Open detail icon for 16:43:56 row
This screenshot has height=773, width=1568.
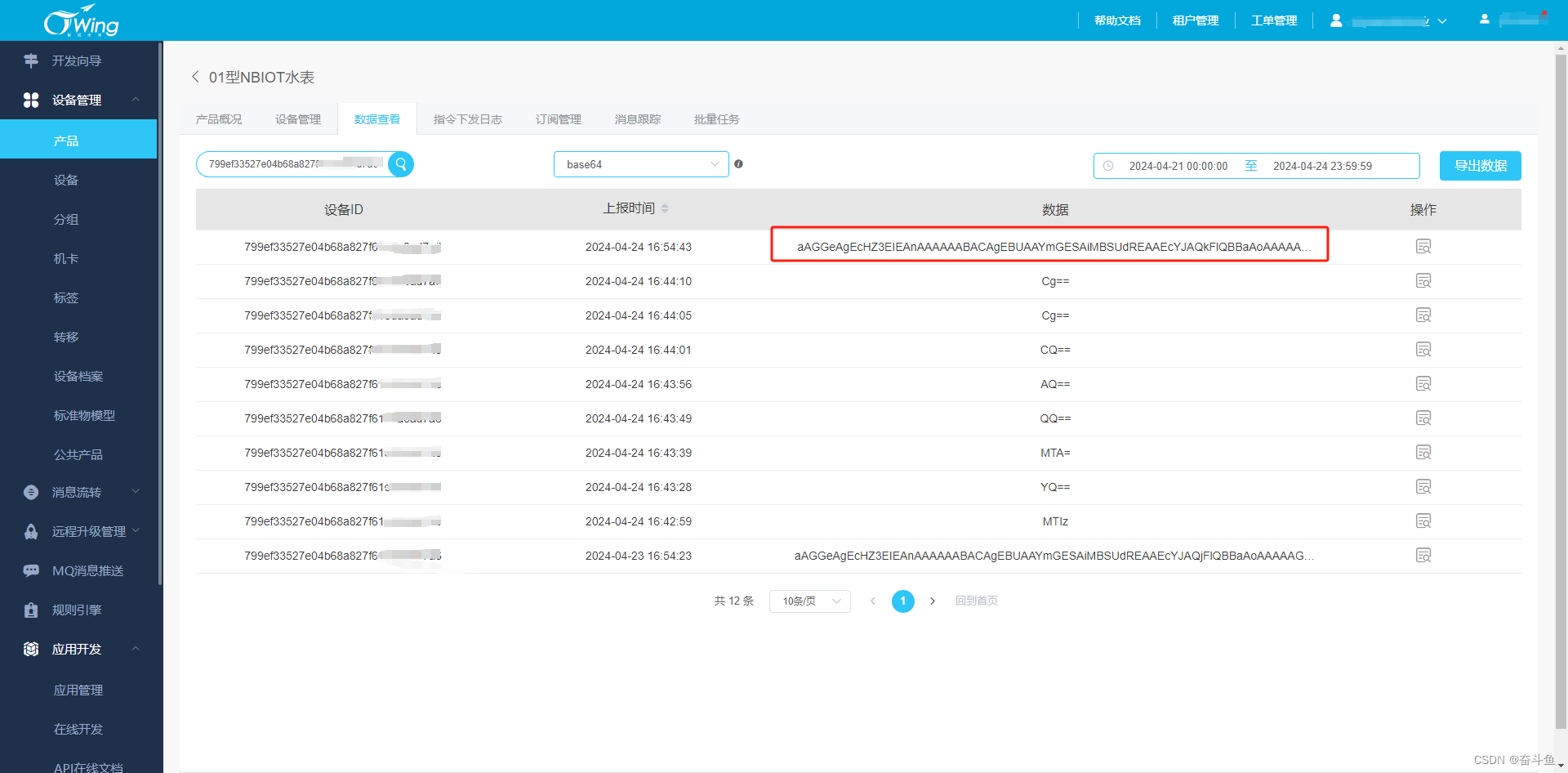pos(1423,384)
